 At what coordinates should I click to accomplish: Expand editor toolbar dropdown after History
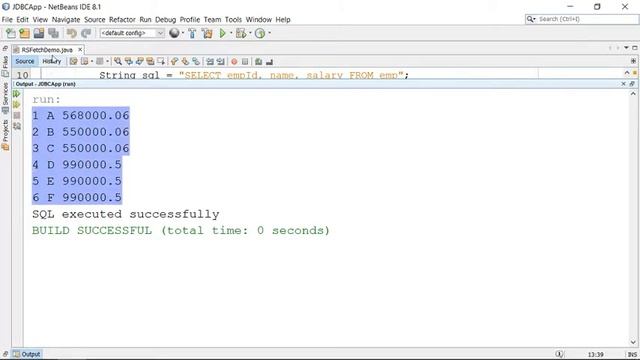coord(92,62)
